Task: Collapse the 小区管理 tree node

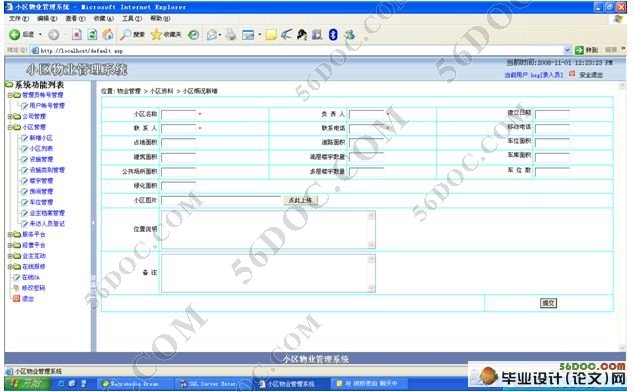Action: [x=10, y=127]
